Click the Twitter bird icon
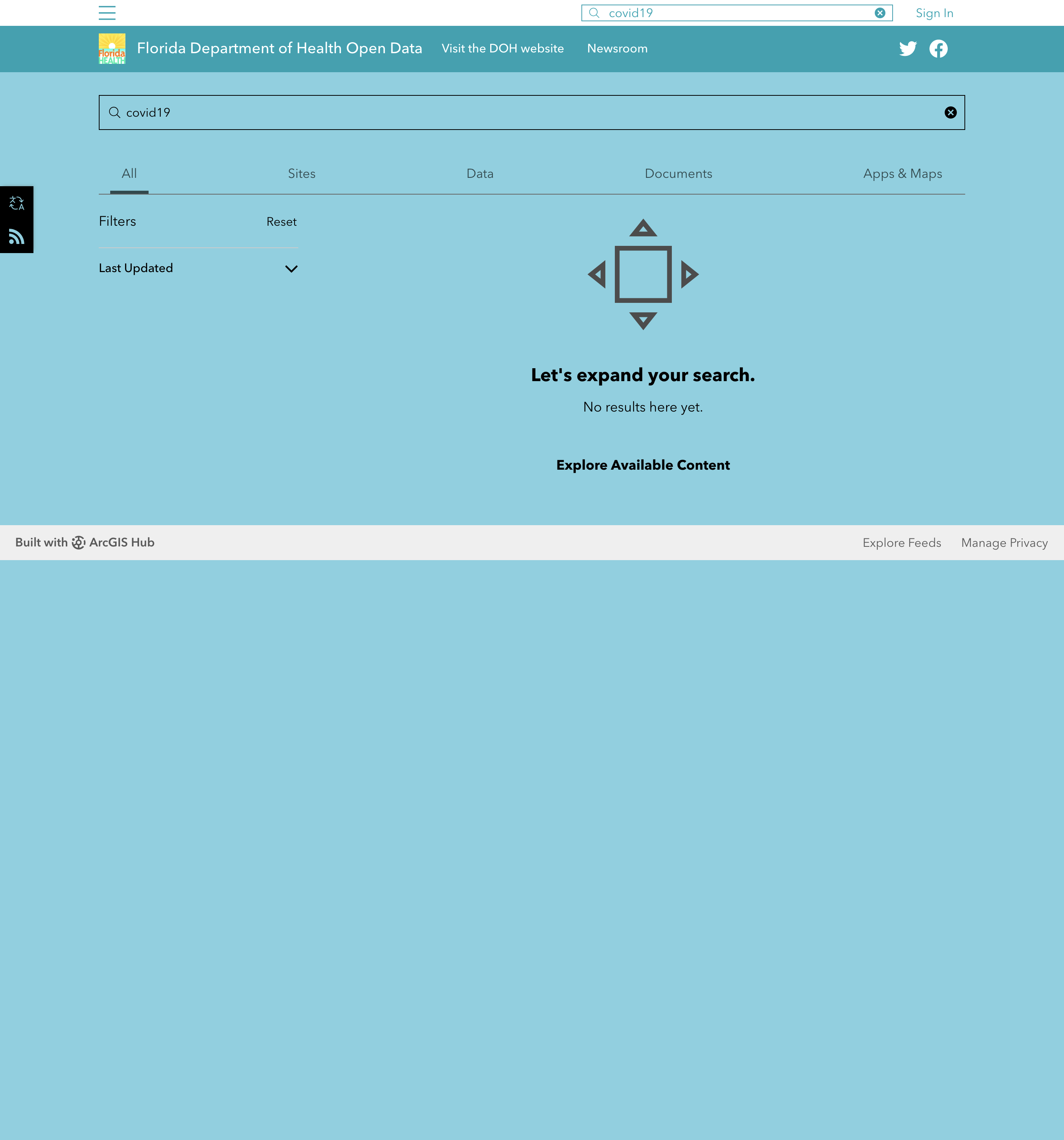The width and height of the screenshot is (1064, 1140). coord(907,49)
